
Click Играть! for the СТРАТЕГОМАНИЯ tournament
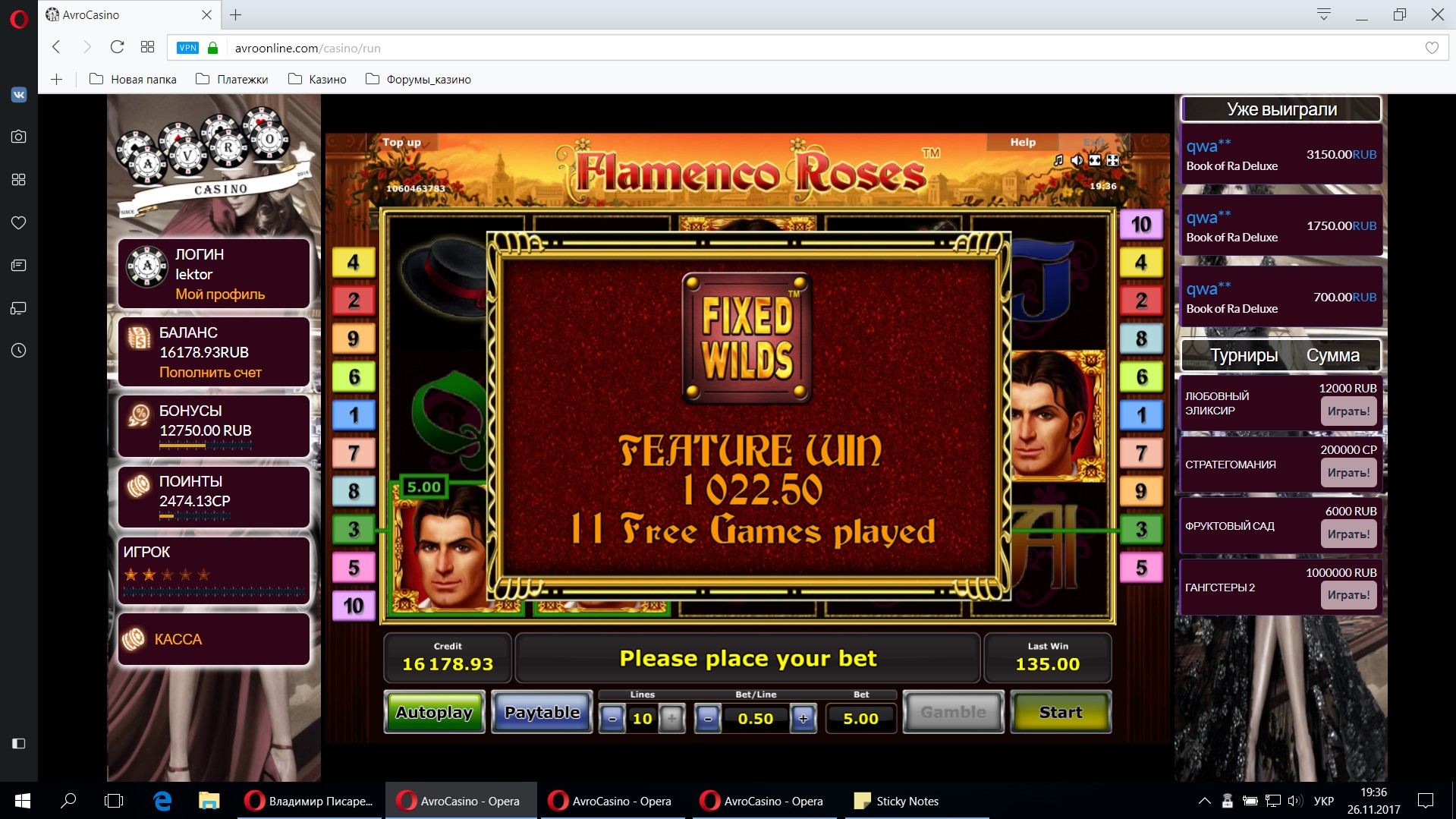tap(1348, 473)
